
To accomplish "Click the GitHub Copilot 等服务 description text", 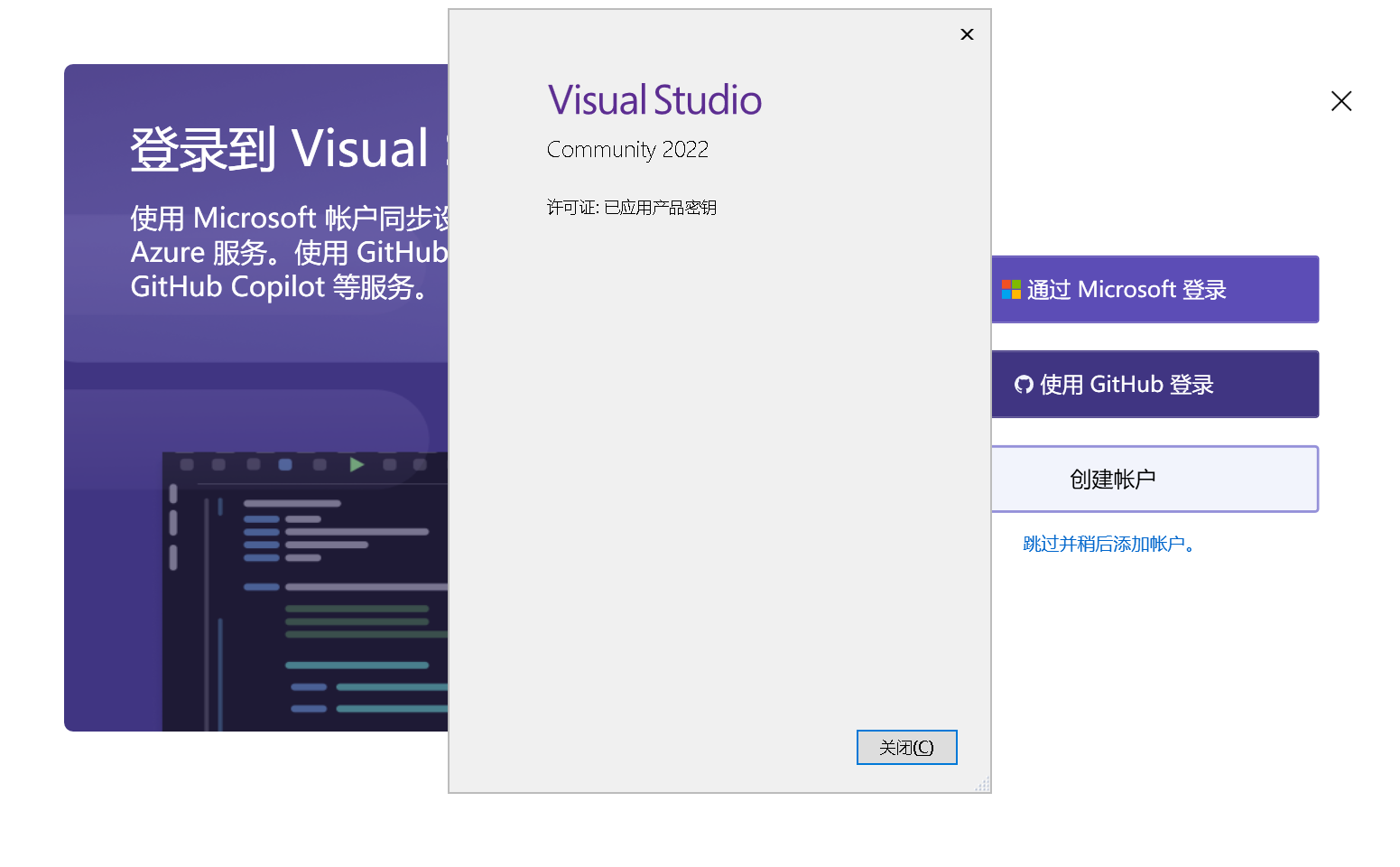I will point(280,287).
